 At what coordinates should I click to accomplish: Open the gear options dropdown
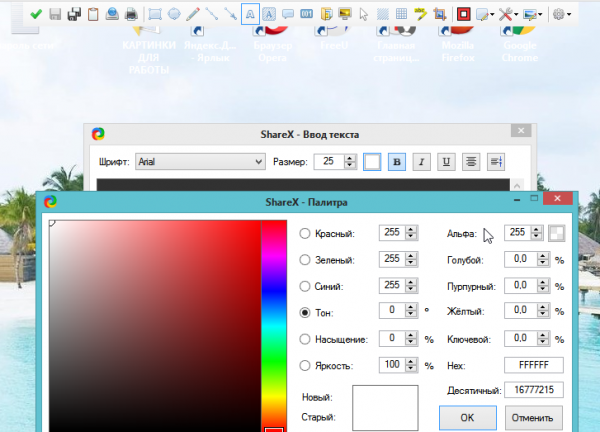pyautogui.click(x=562, y=15)
